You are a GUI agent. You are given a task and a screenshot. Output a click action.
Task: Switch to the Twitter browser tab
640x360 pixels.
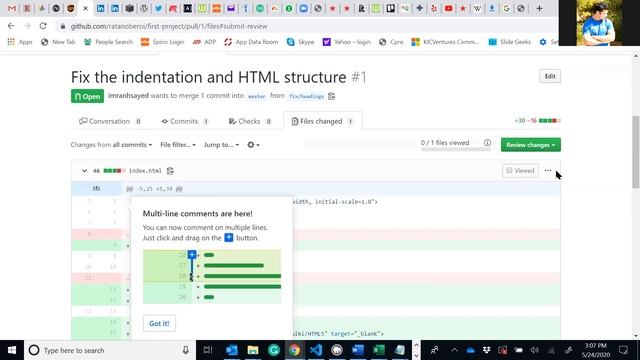(158, 8)
